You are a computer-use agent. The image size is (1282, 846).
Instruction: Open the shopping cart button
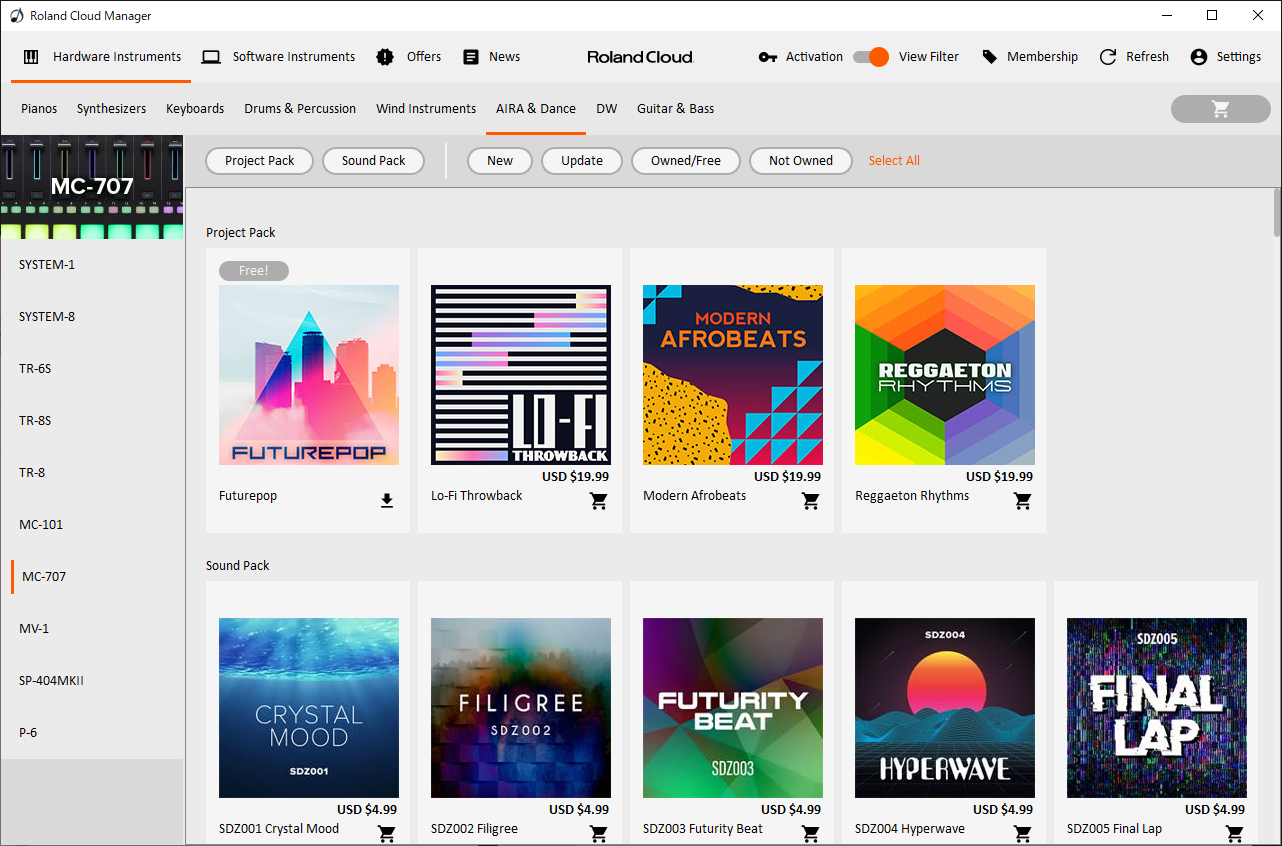[x=1220, y=109]
